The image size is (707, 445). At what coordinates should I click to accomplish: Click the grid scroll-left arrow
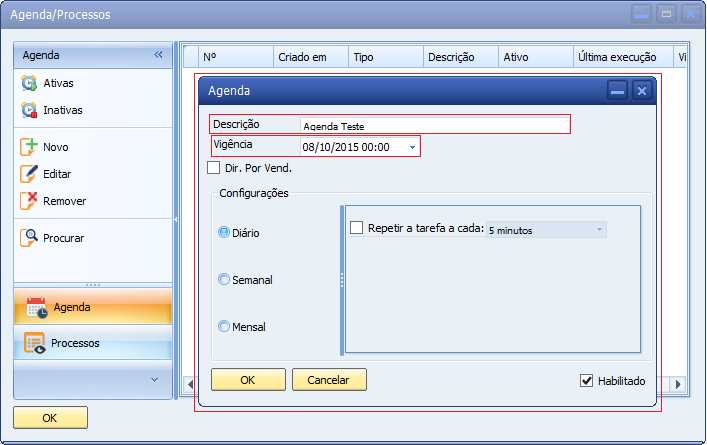click(190, 384)
